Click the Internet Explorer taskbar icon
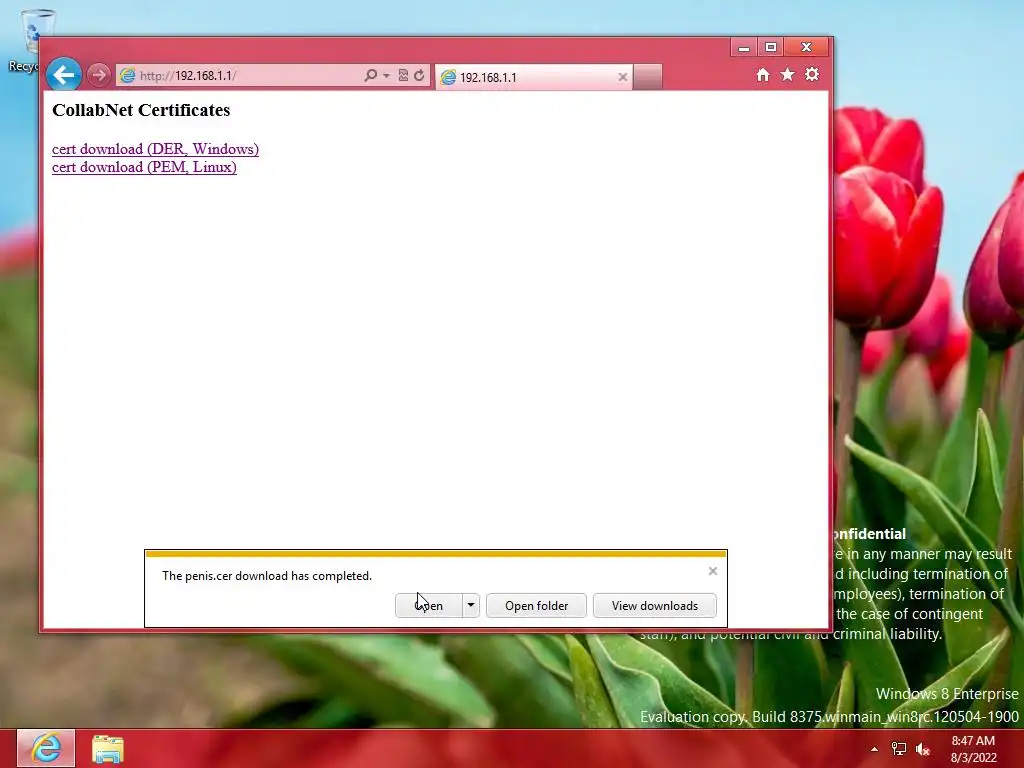Image resolution: width=1024 pixels, height=768 pixels. click(x=46, y=748)
